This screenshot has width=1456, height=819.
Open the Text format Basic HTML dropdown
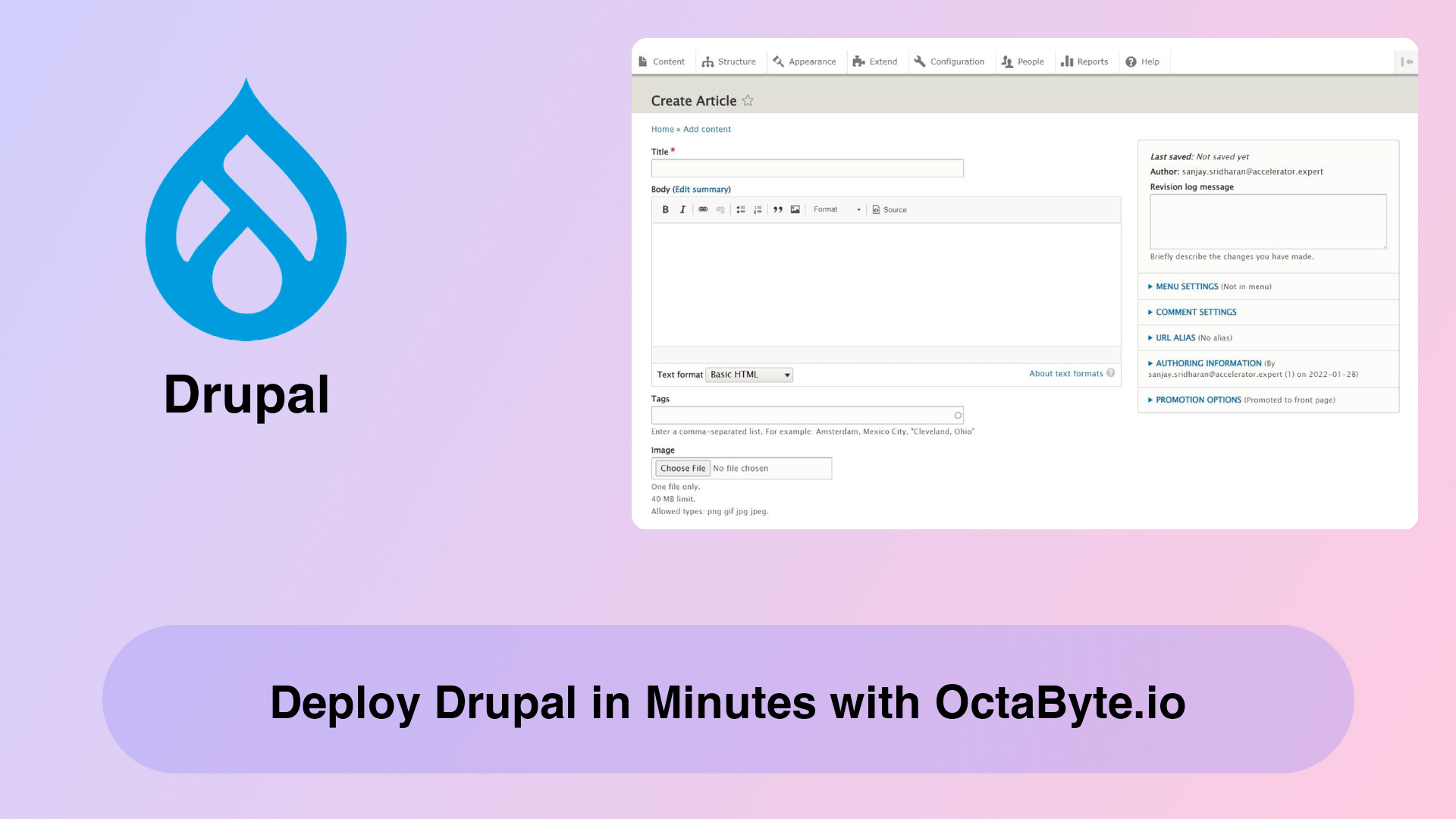[x=749, y=374]
